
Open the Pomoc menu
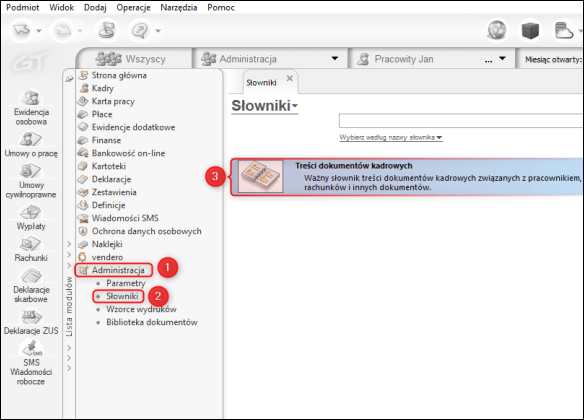221,7
